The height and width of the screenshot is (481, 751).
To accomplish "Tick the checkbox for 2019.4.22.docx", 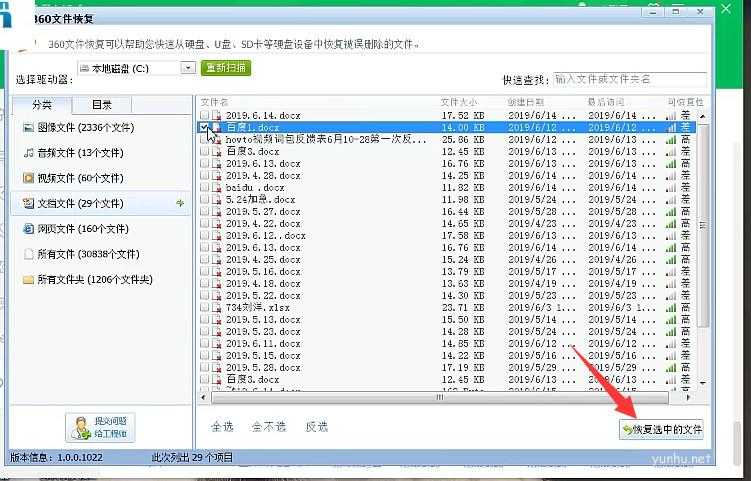I will click(x=205, y=223).
